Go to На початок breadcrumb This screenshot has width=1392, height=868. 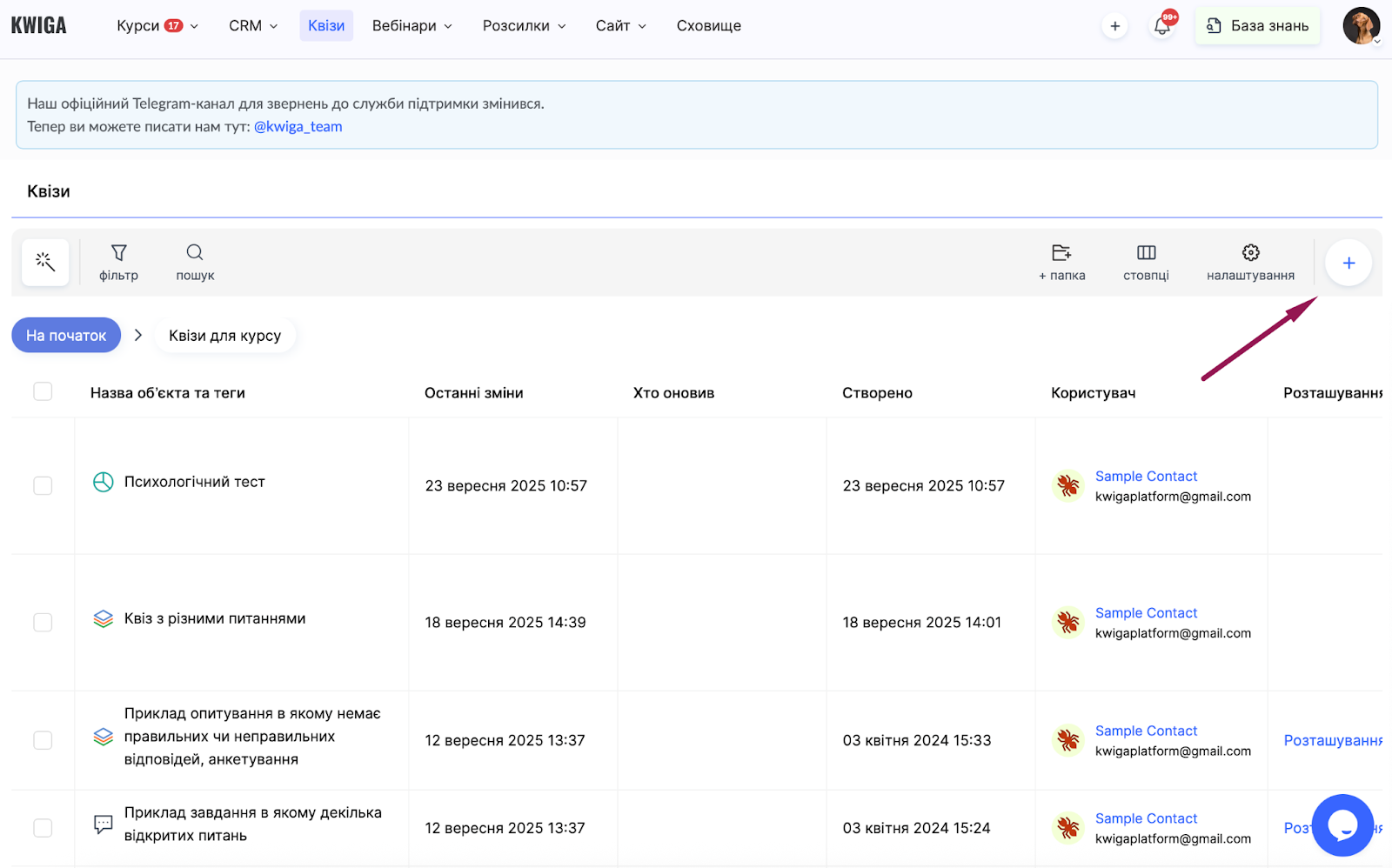(x=66, y=335)
